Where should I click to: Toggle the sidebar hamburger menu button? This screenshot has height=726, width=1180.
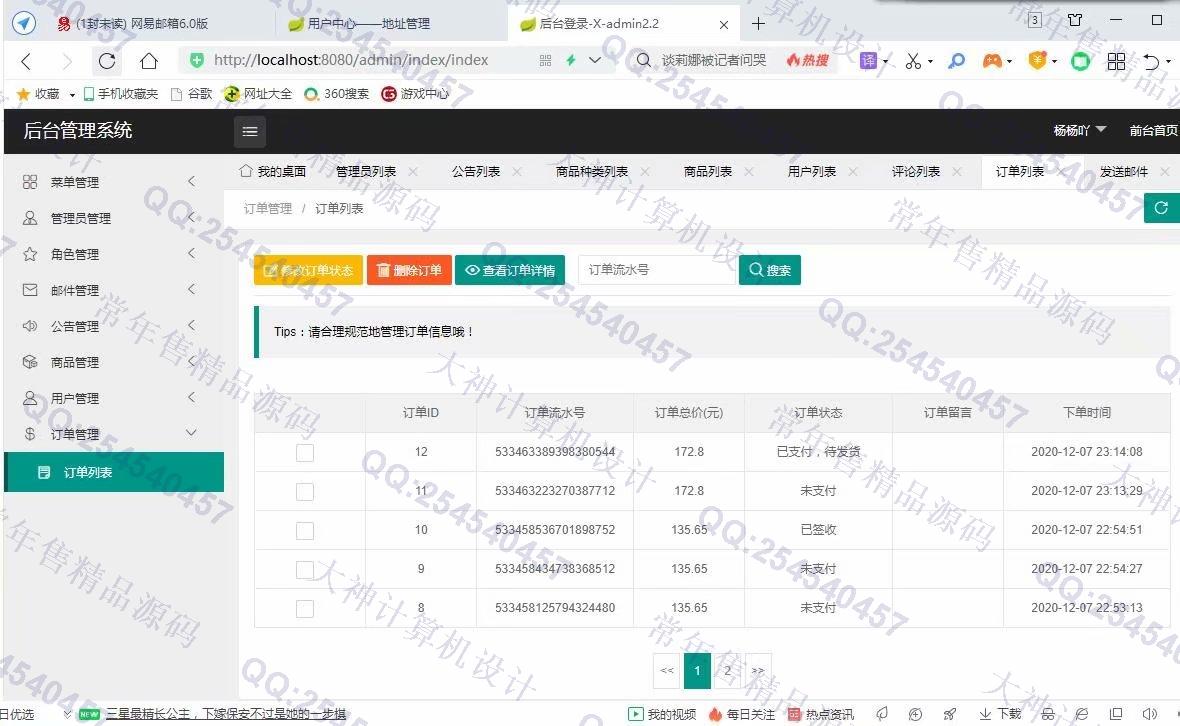(250, 132)
